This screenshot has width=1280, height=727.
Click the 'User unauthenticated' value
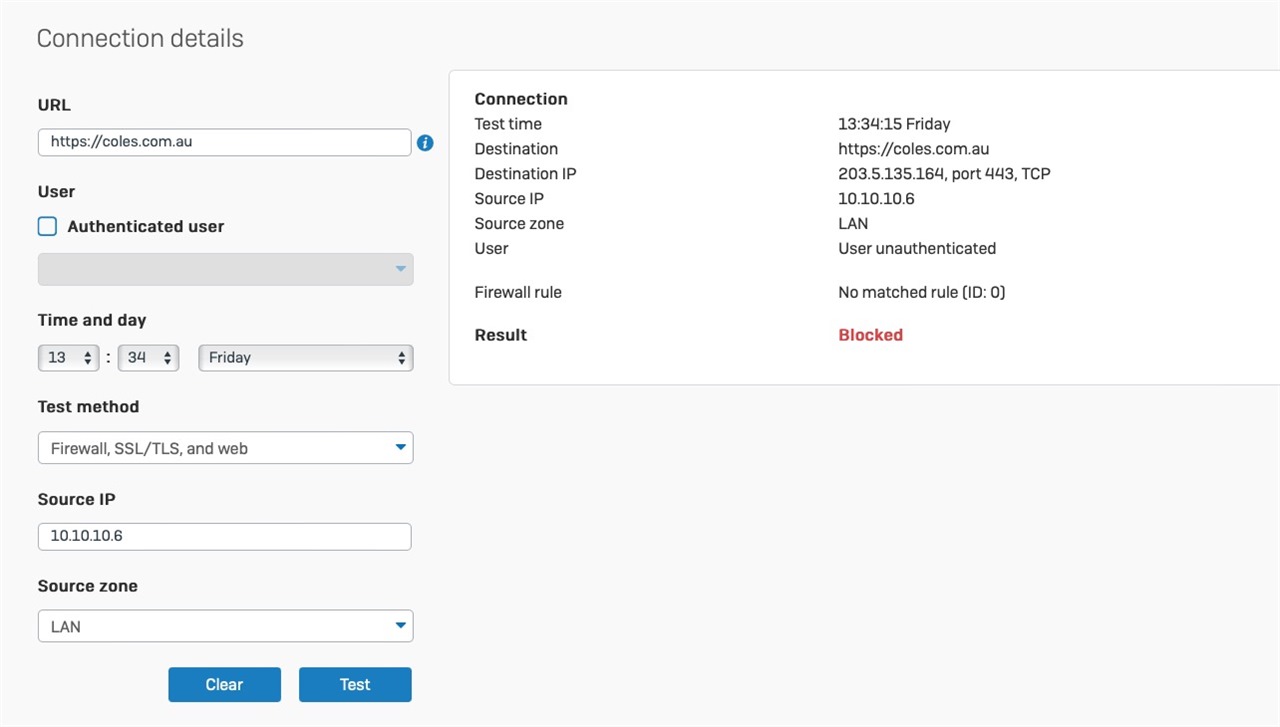pyautogui.click(x=917, y=248)
